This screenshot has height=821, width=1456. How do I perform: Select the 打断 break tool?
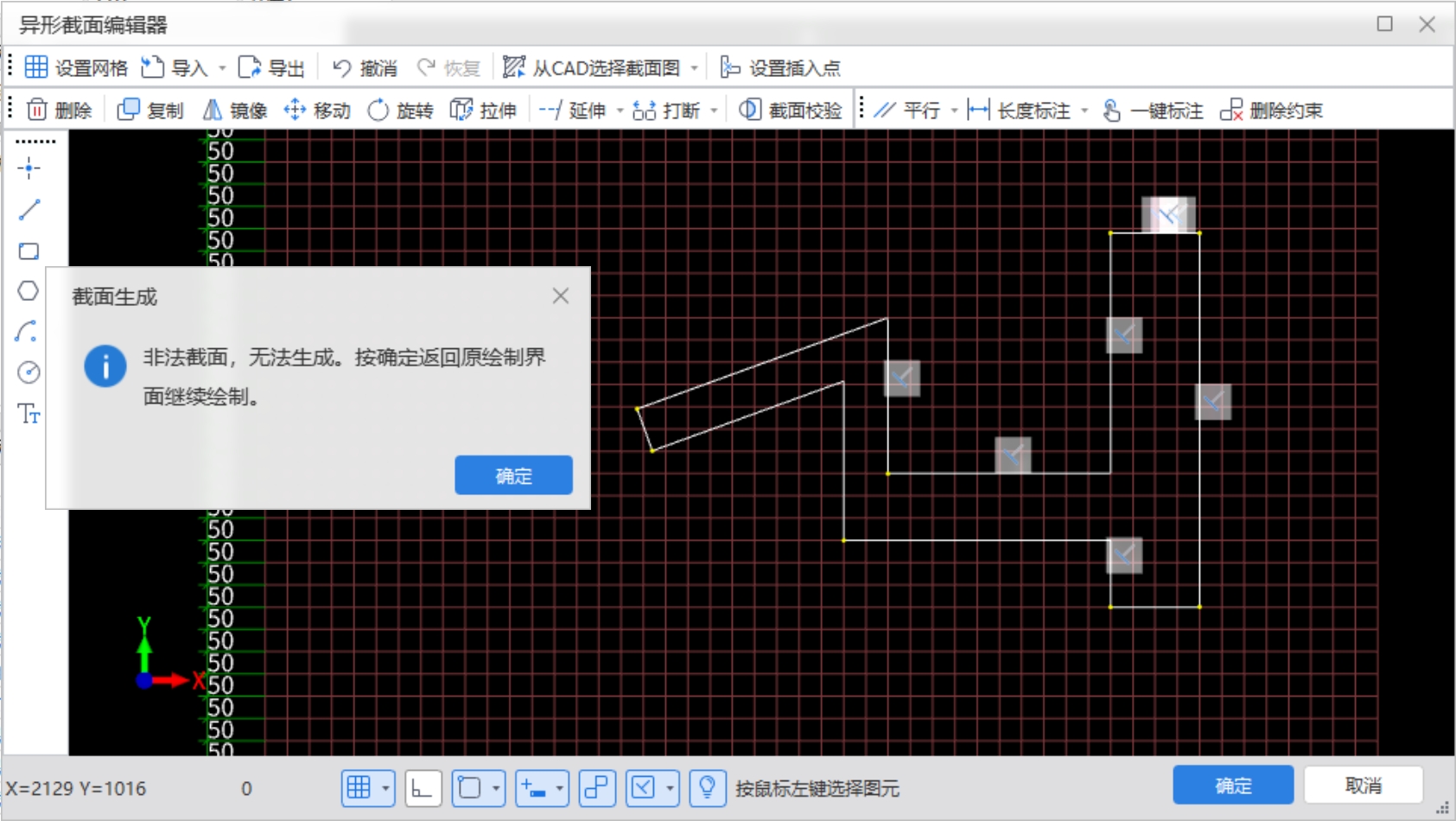tap(666, 110)
